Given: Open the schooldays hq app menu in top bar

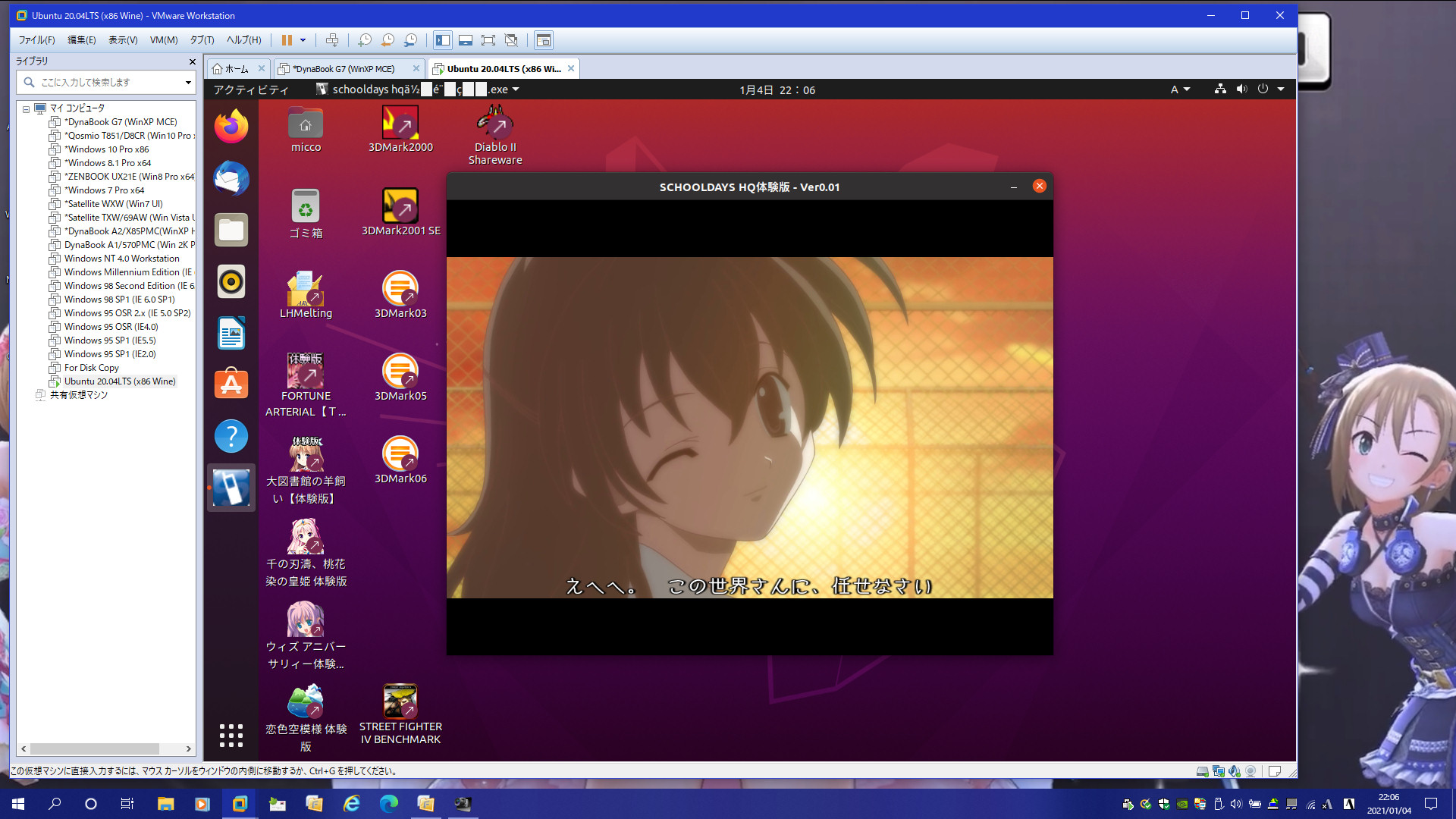Looking at the screenshot, I should point(417,89).
